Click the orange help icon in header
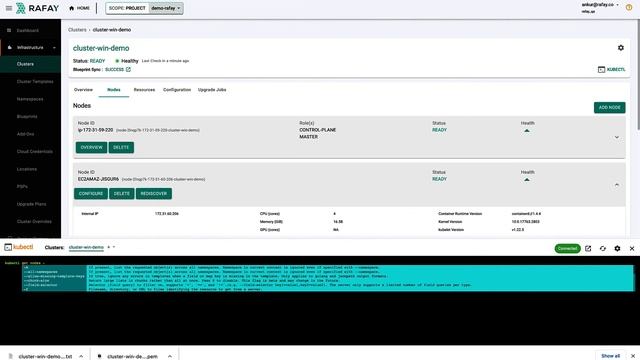Screen dimensions: 640x360 coord(629,7)
